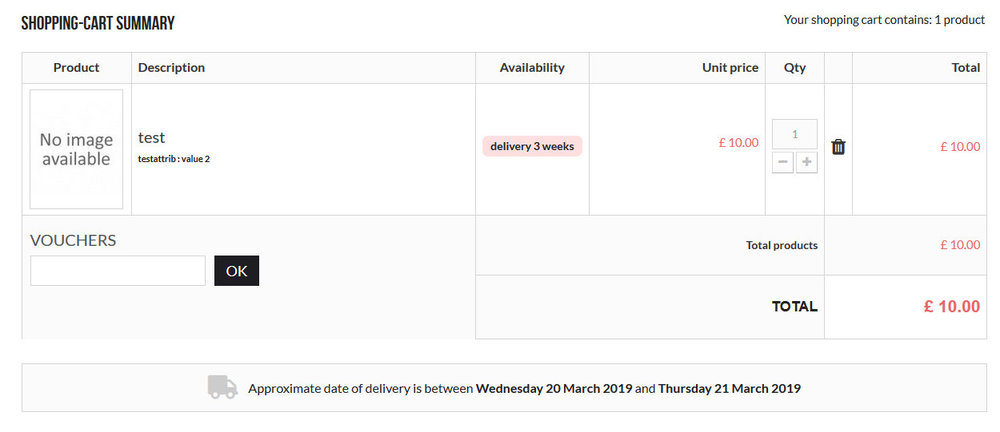1000x432 pixels.
Task: Open the 'test' product name link
Action: tap(152, 137)
